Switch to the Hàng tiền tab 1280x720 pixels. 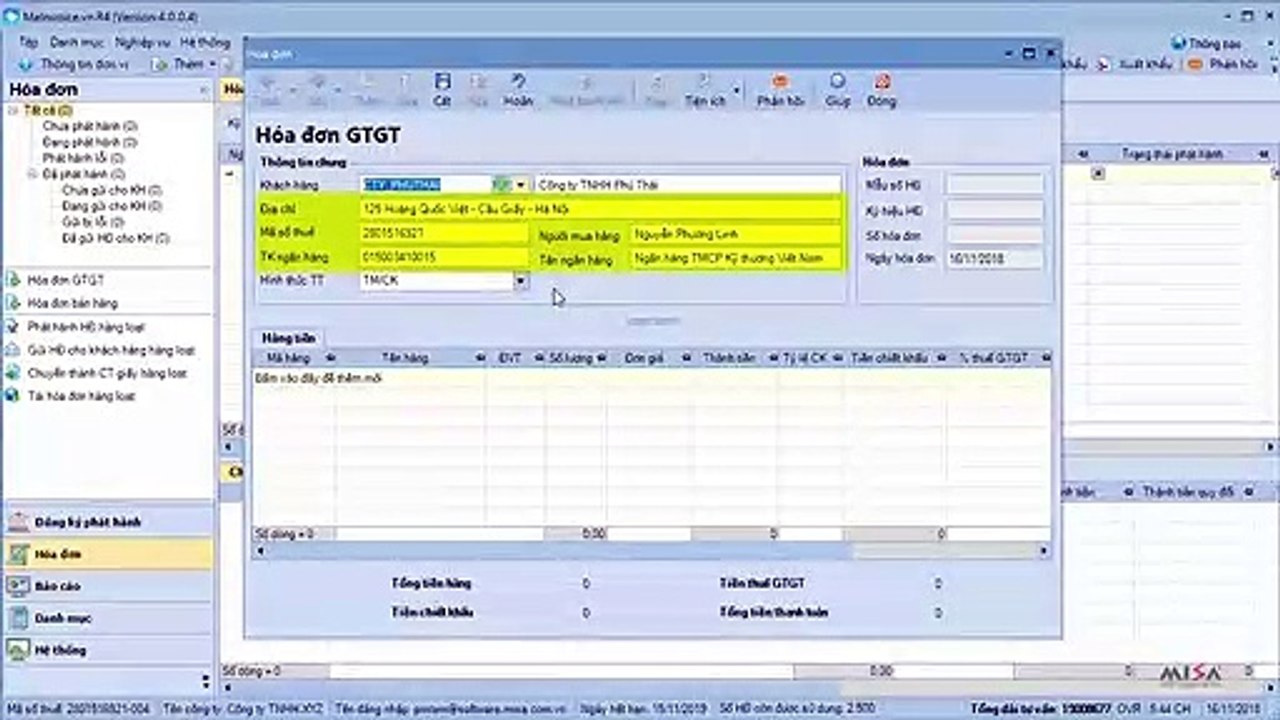click(288, 339)
